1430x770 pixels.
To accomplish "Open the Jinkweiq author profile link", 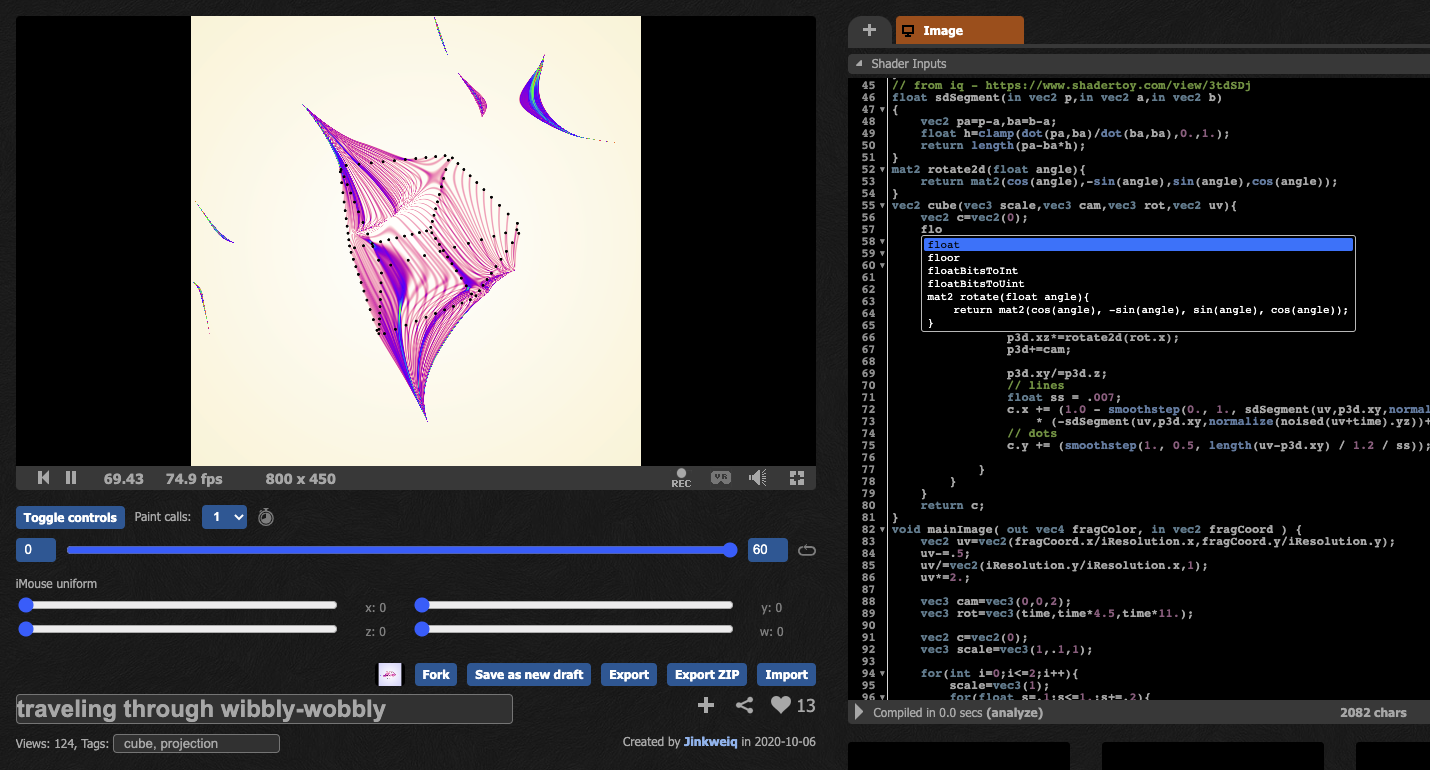I will click(x=710, y=742).
